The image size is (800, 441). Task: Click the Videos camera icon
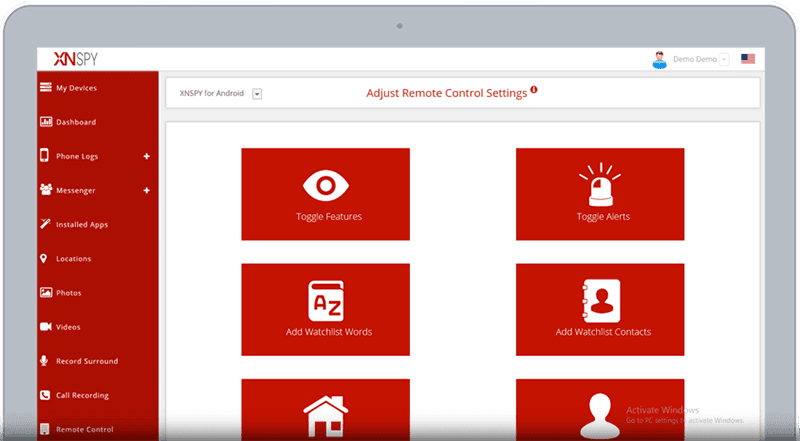point(46,327)
